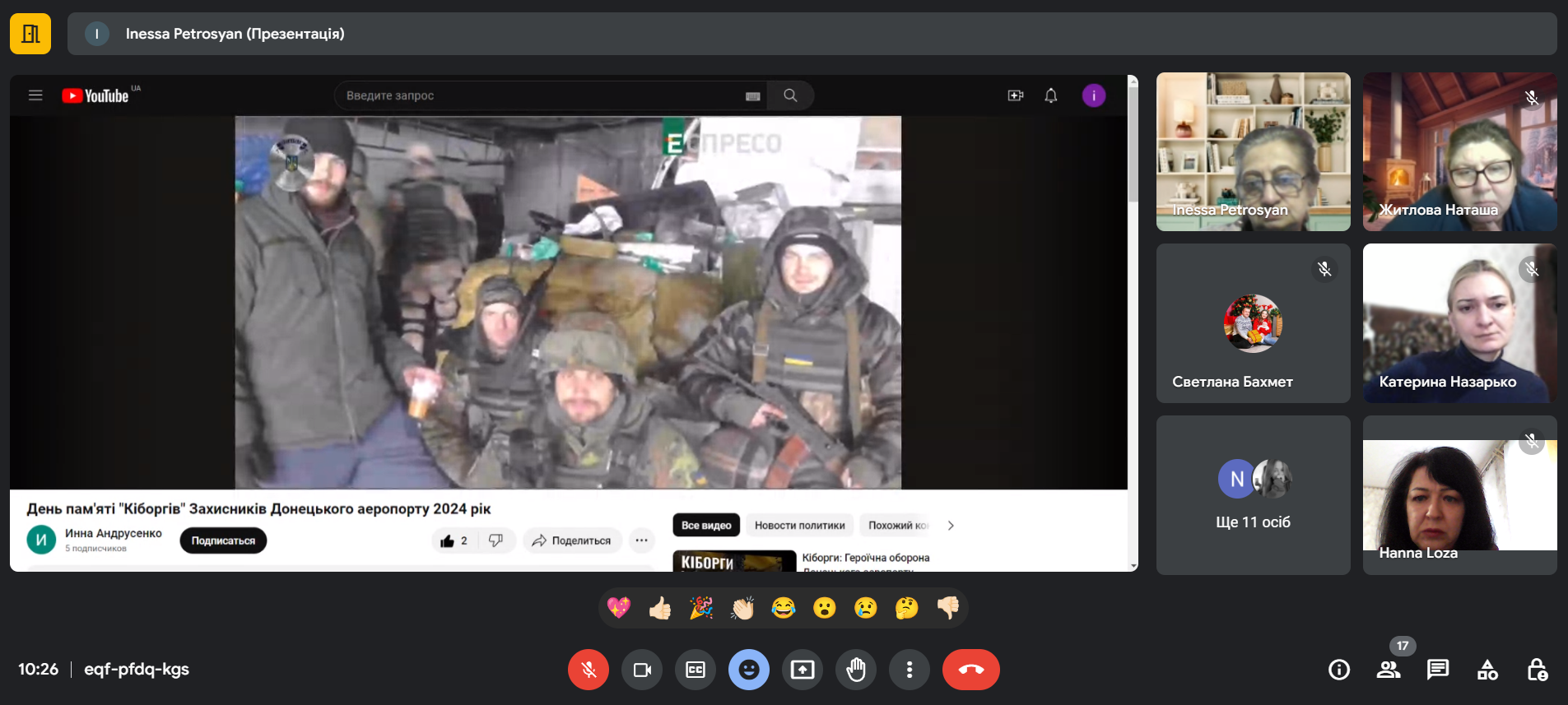The image size is (1568, 705).
Task: Leave the call with the red button
Action: click(x=970, y=670)
